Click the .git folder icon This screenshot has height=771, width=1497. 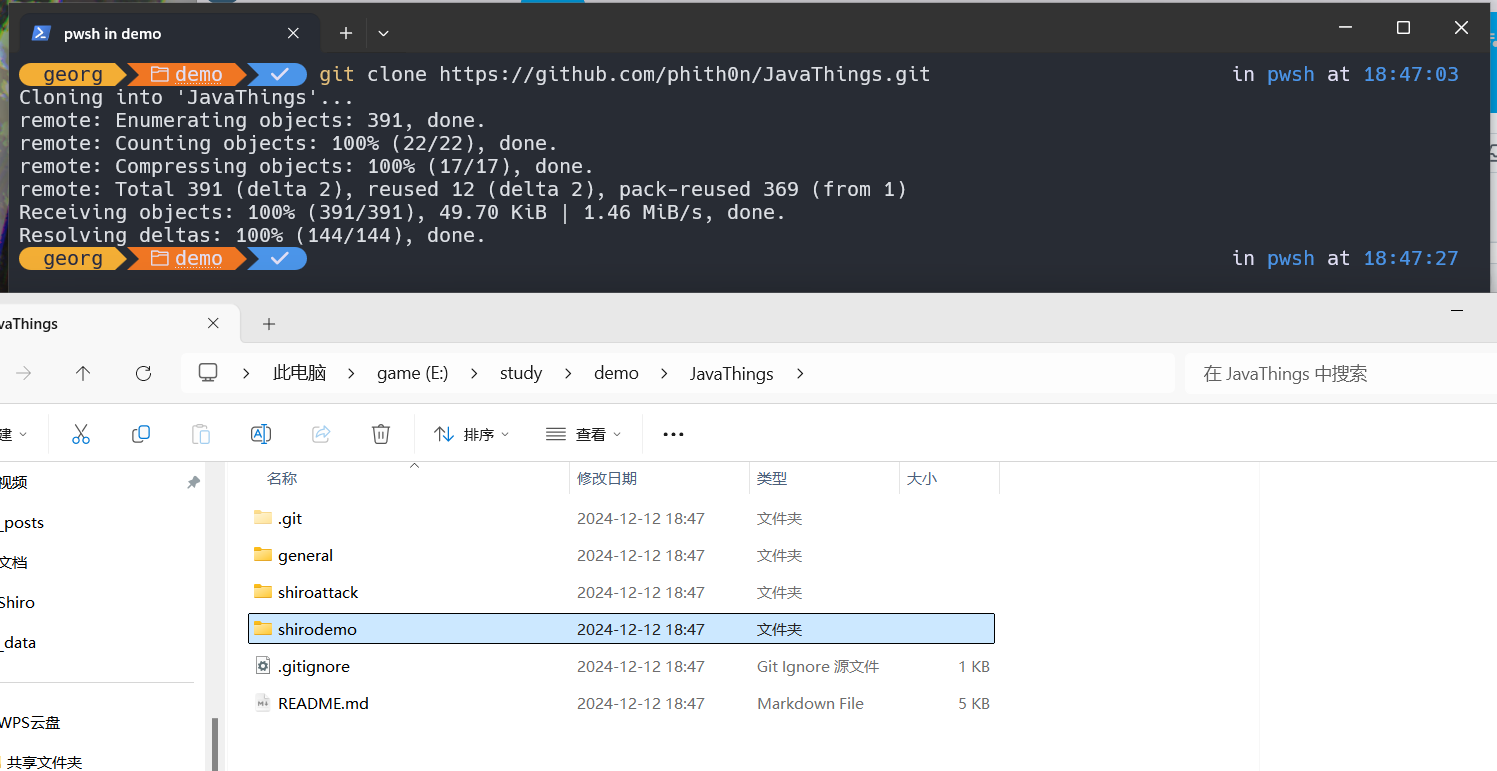coord(263,517)
